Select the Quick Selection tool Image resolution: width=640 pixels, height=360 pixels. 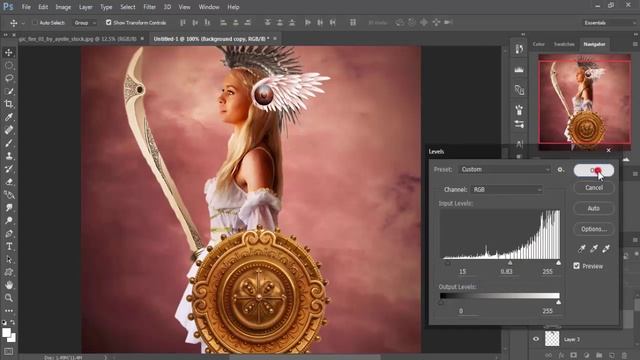[9, 91]
